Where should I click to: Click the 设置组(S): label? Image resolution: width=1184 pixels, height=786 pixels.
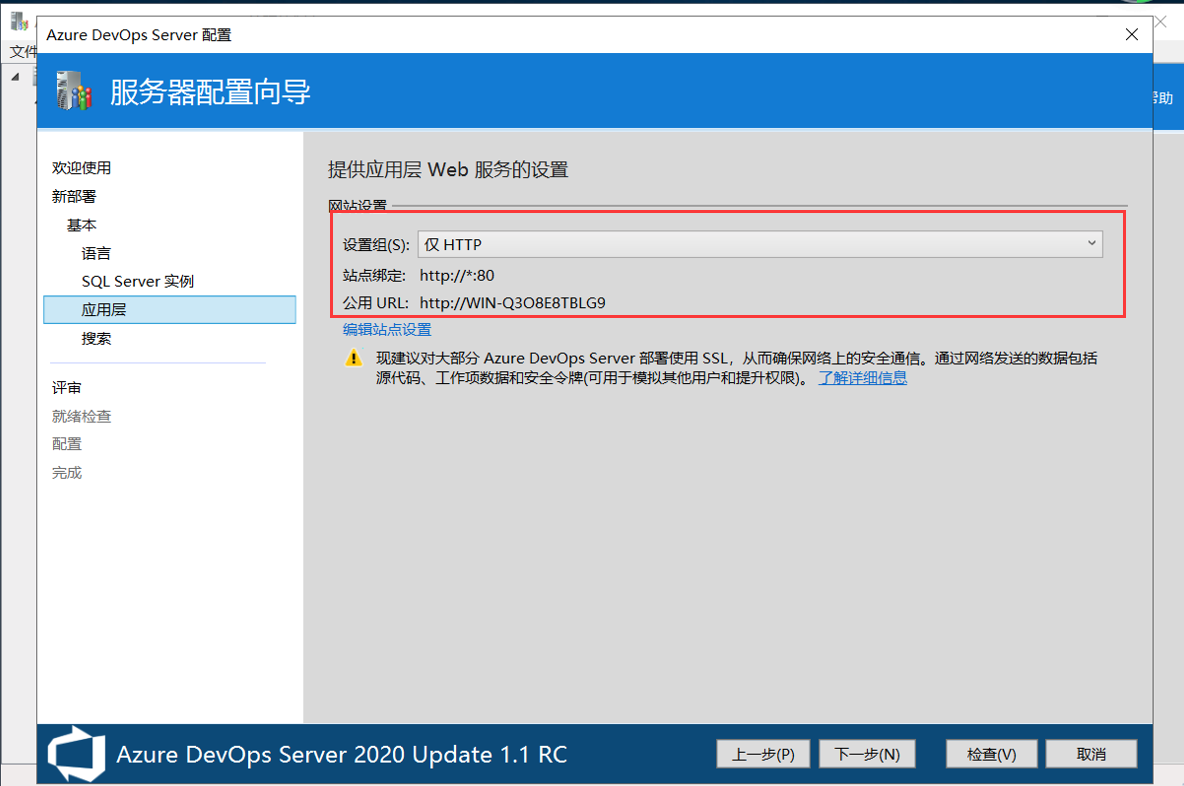pyautogui.click(x=376, y=245)
